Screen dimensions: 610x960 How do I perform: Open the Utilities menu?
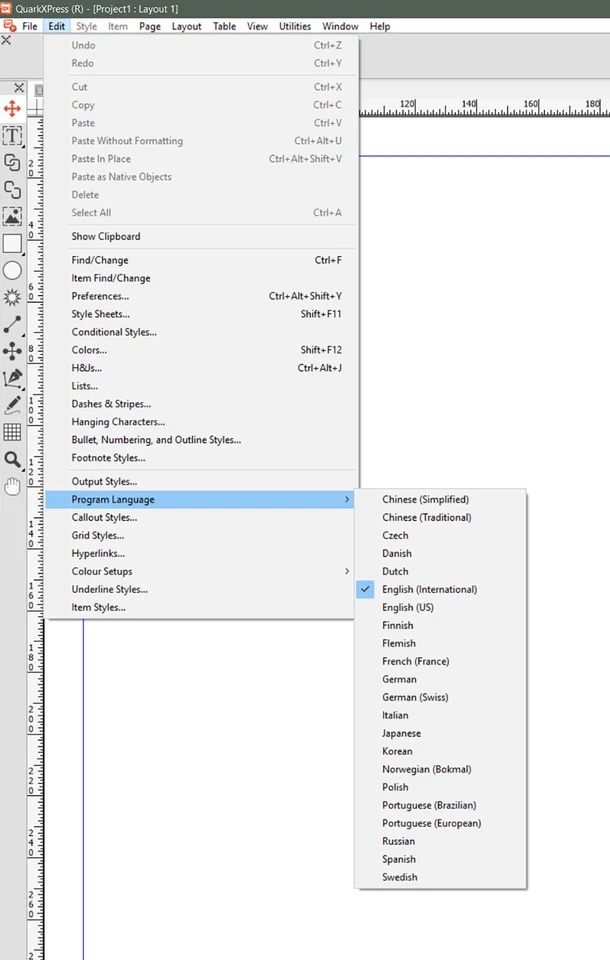pyautogui.click(x=295, y=26)
